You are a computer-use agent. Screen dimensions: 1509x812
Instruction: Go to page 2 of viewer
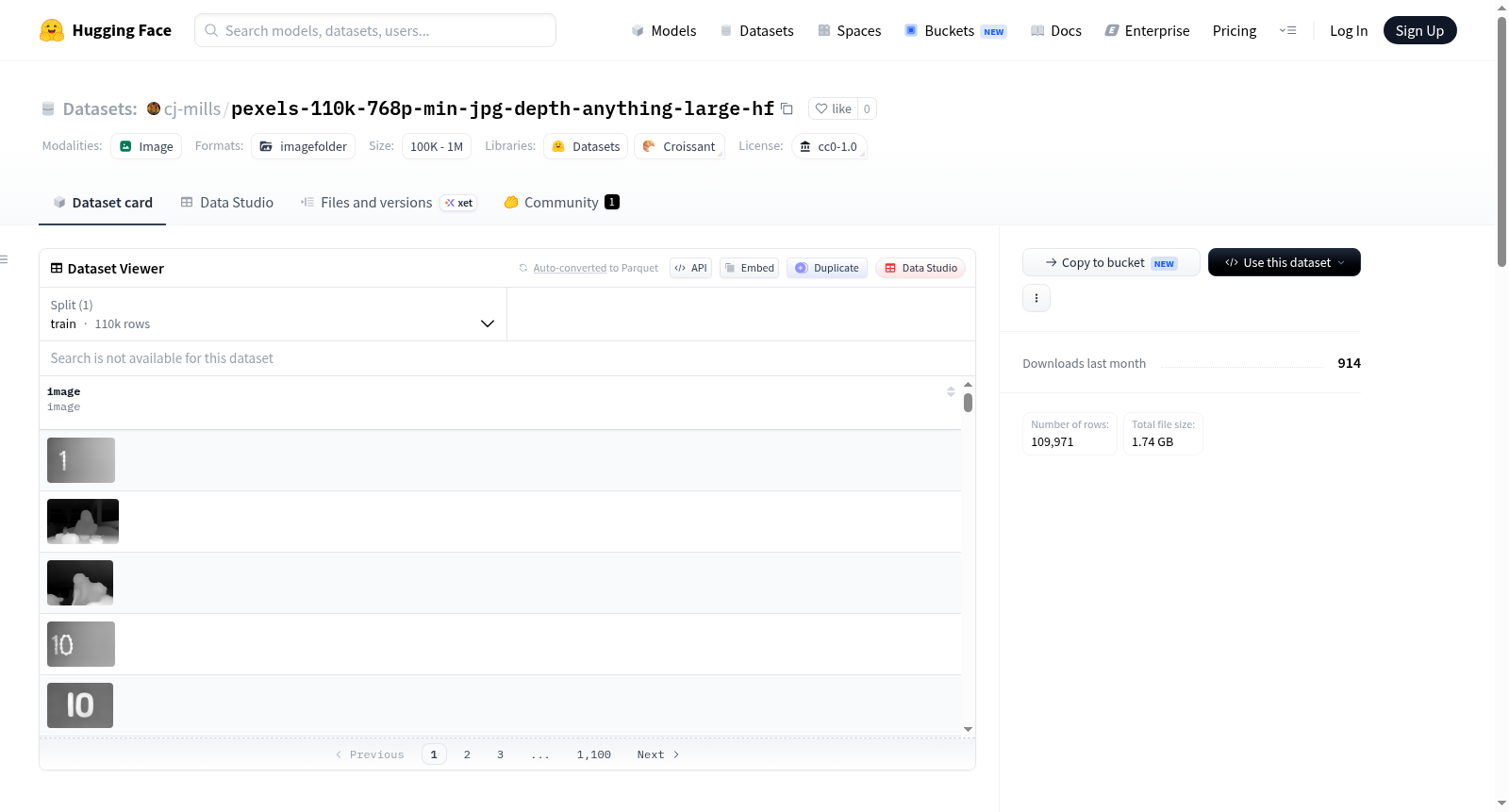pos(467,754)
